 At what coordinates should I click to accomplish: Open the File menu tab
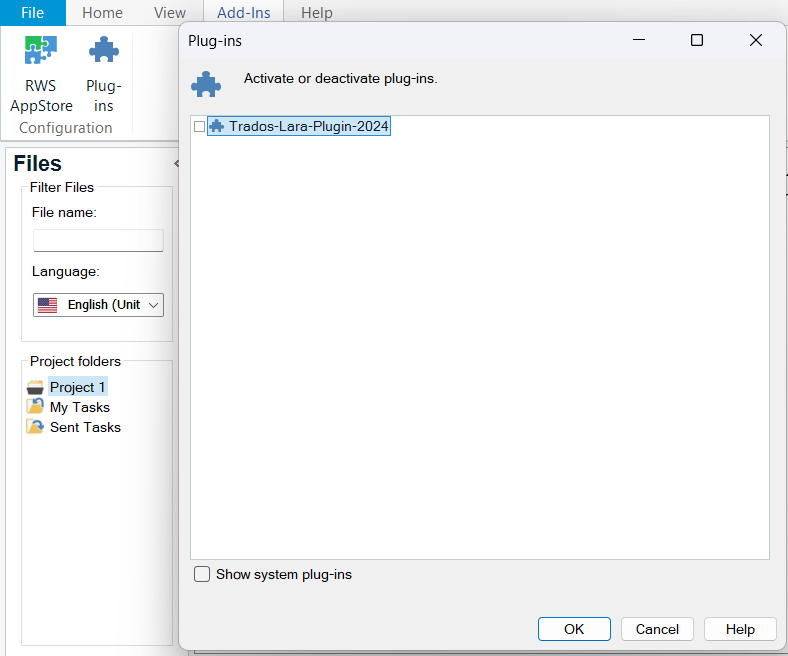33,13
